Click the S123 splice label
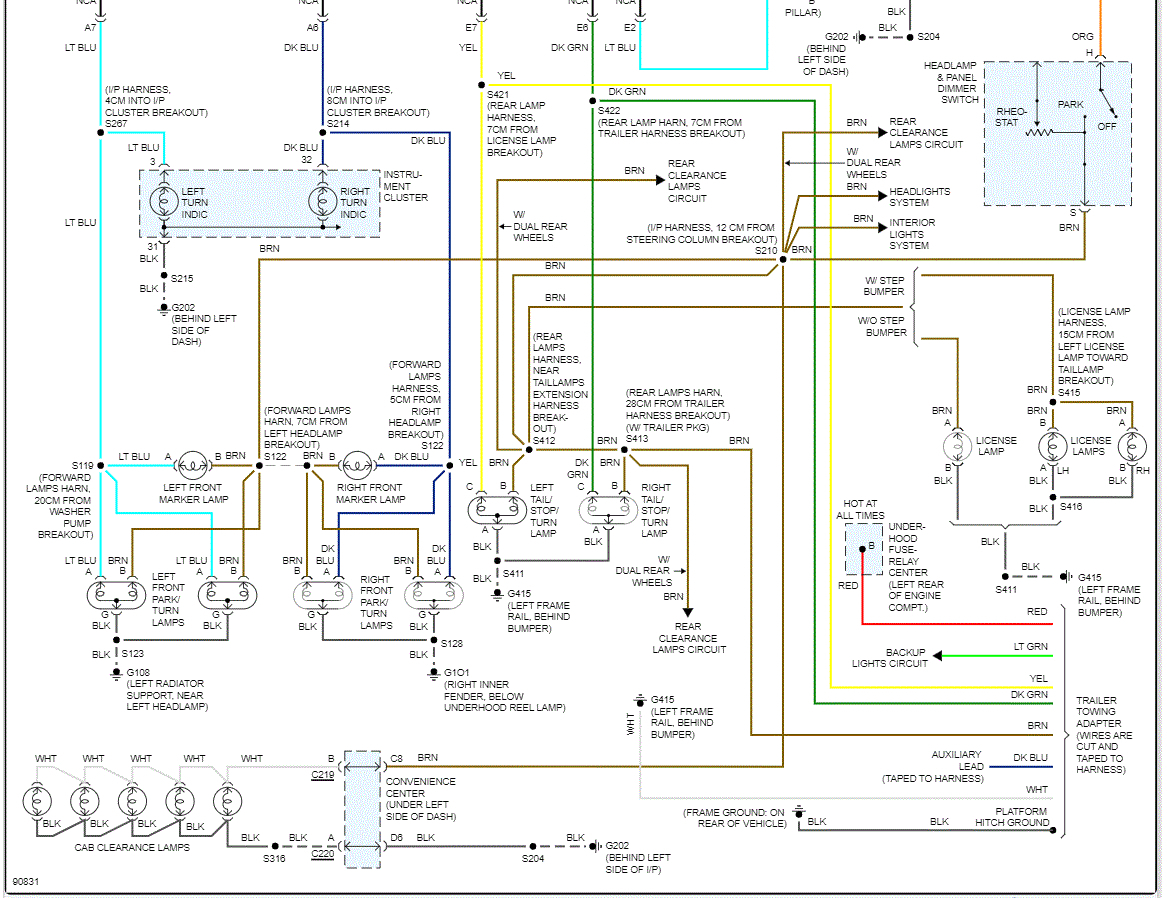The width and height of the screenshot is (1167, 898). click(x=132, y=653)
